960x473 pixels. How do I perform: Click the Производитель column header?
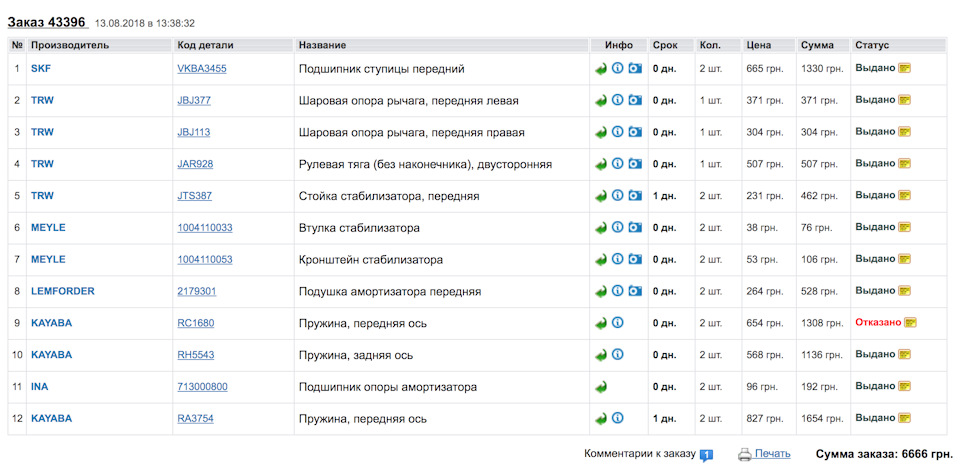pos(70,45)
